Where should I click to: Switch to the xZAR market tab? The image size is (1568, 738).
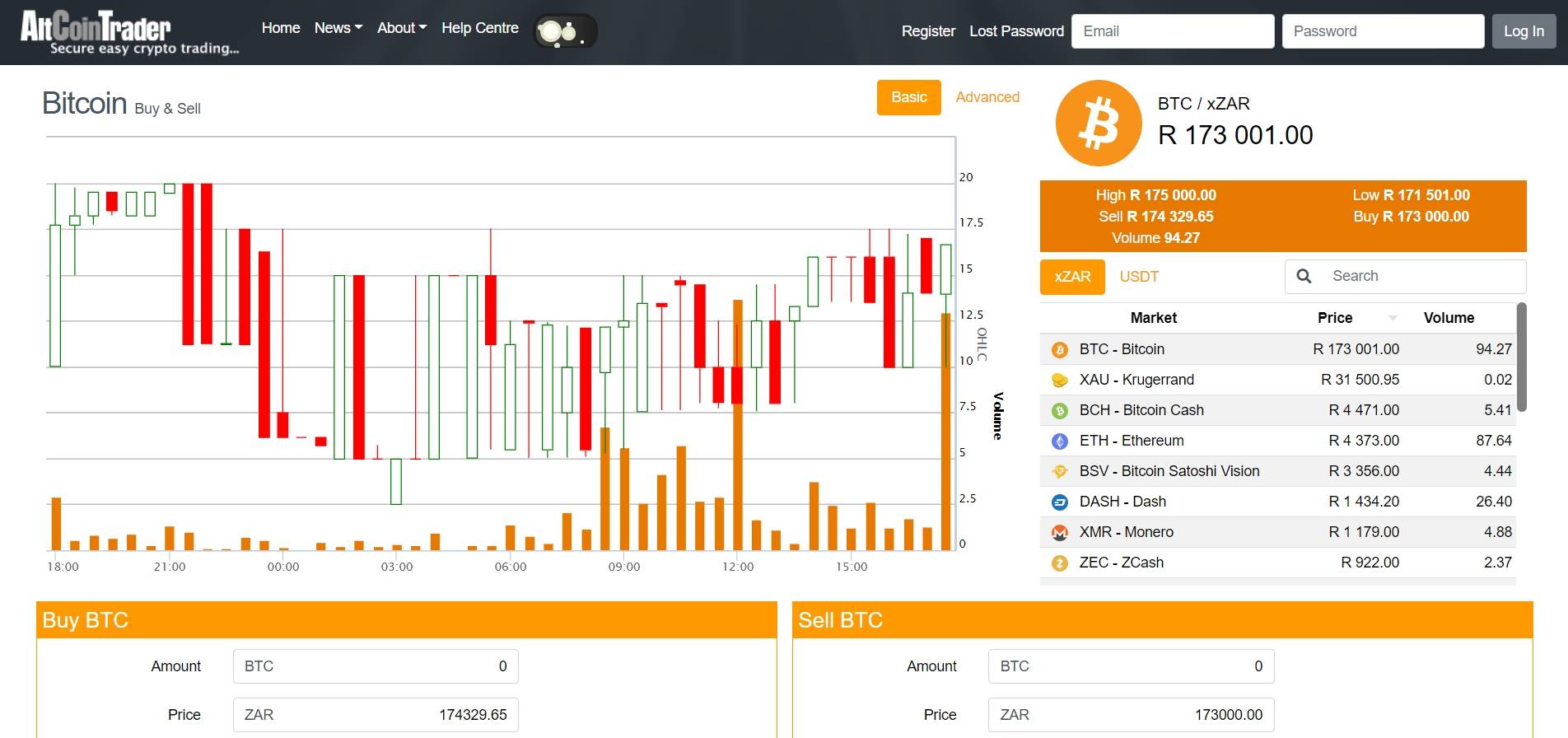click(1072, 277)
